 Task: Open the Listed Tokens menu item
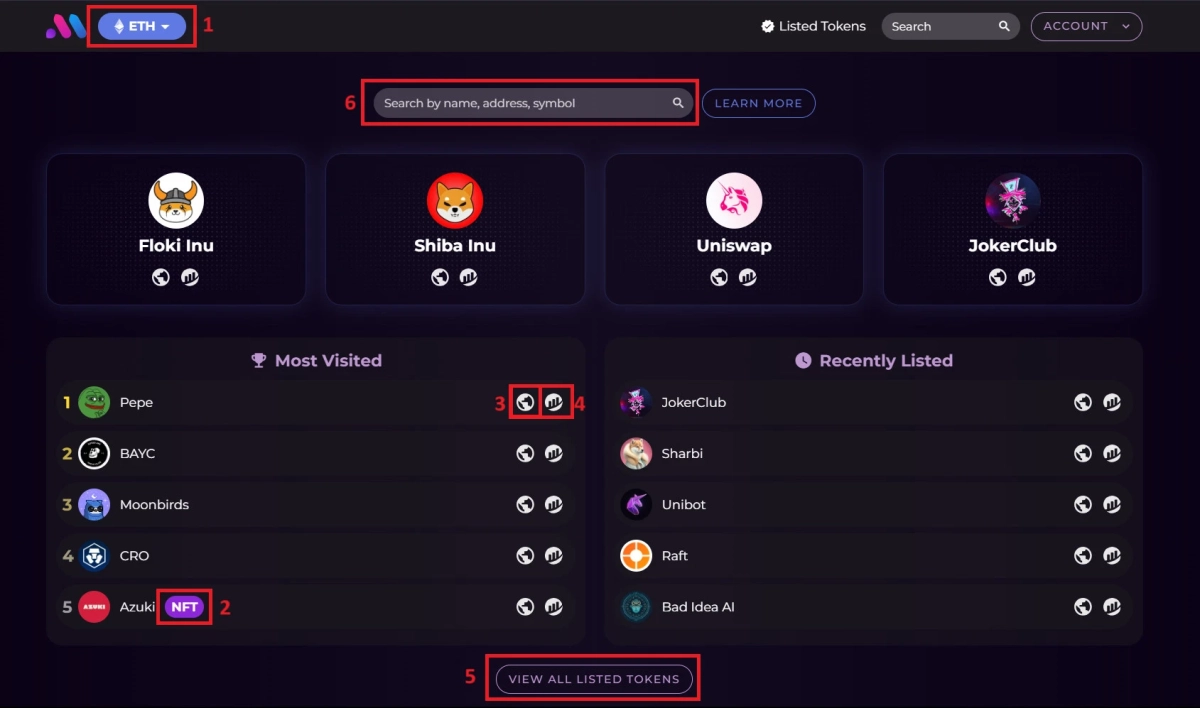tap(812, 26)
